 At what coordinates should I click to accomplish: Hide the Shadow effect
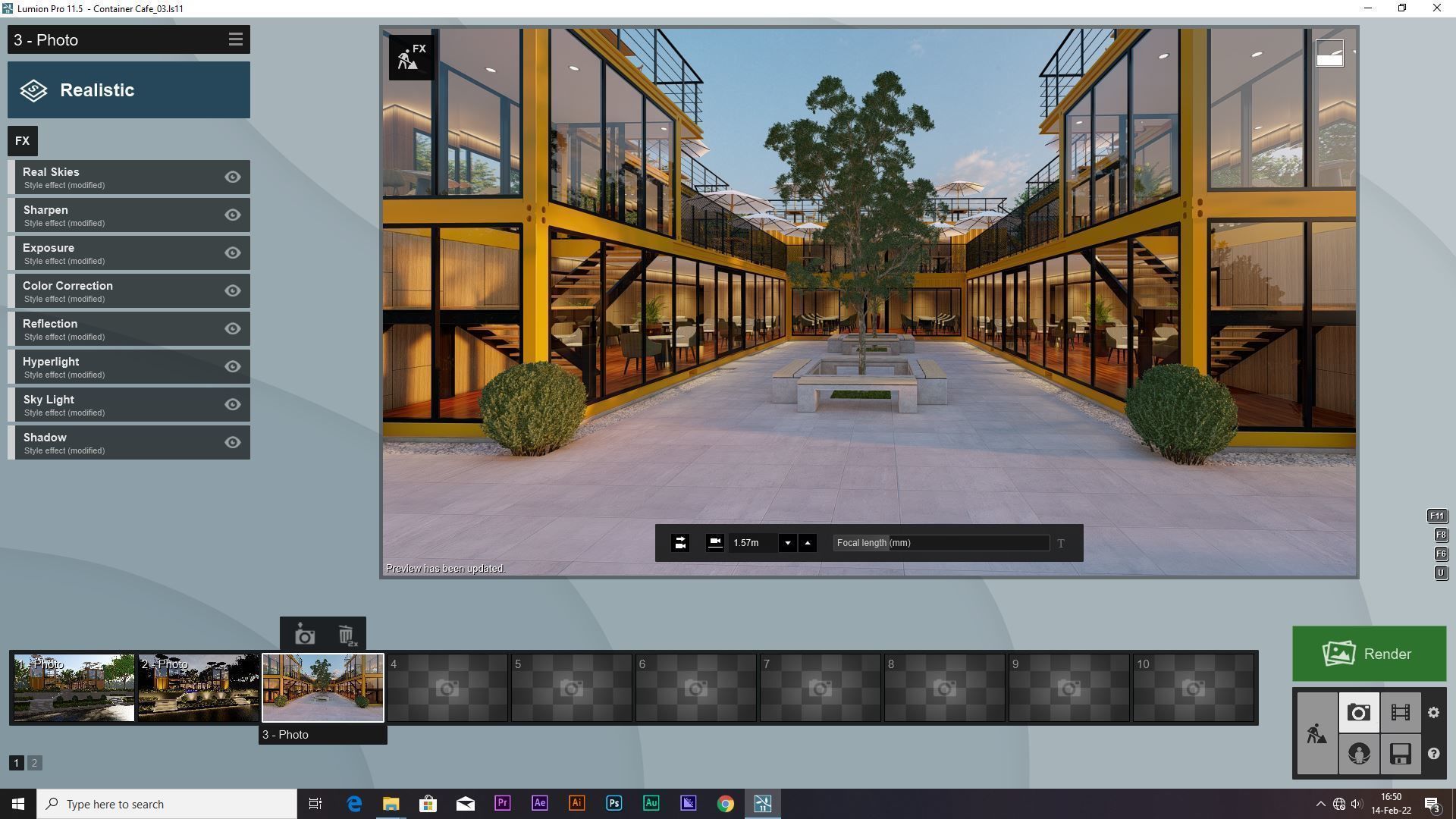233,443
